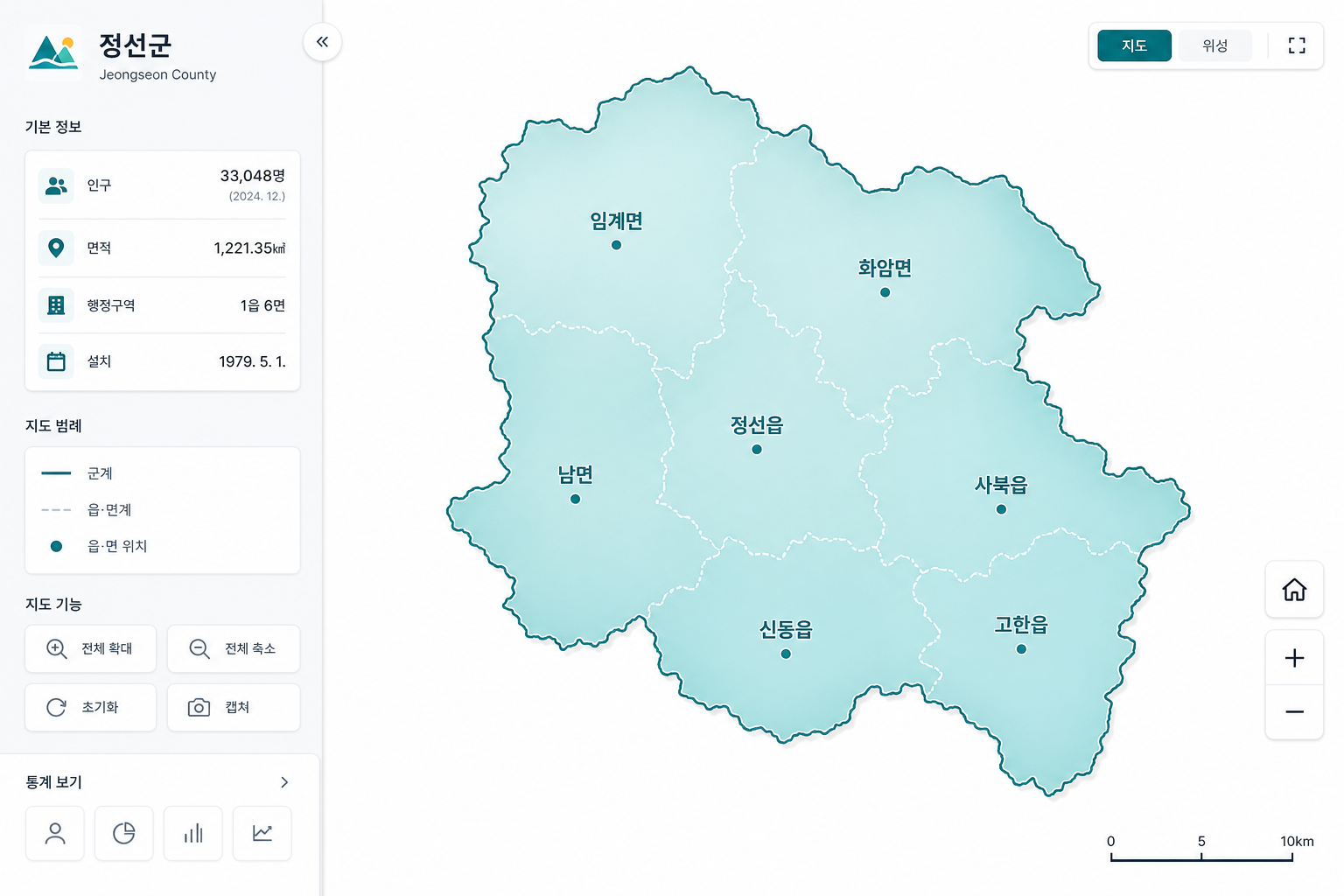Open line trend chart statistics
This screenshot has height=896, width=1344.
coord(262,833)
